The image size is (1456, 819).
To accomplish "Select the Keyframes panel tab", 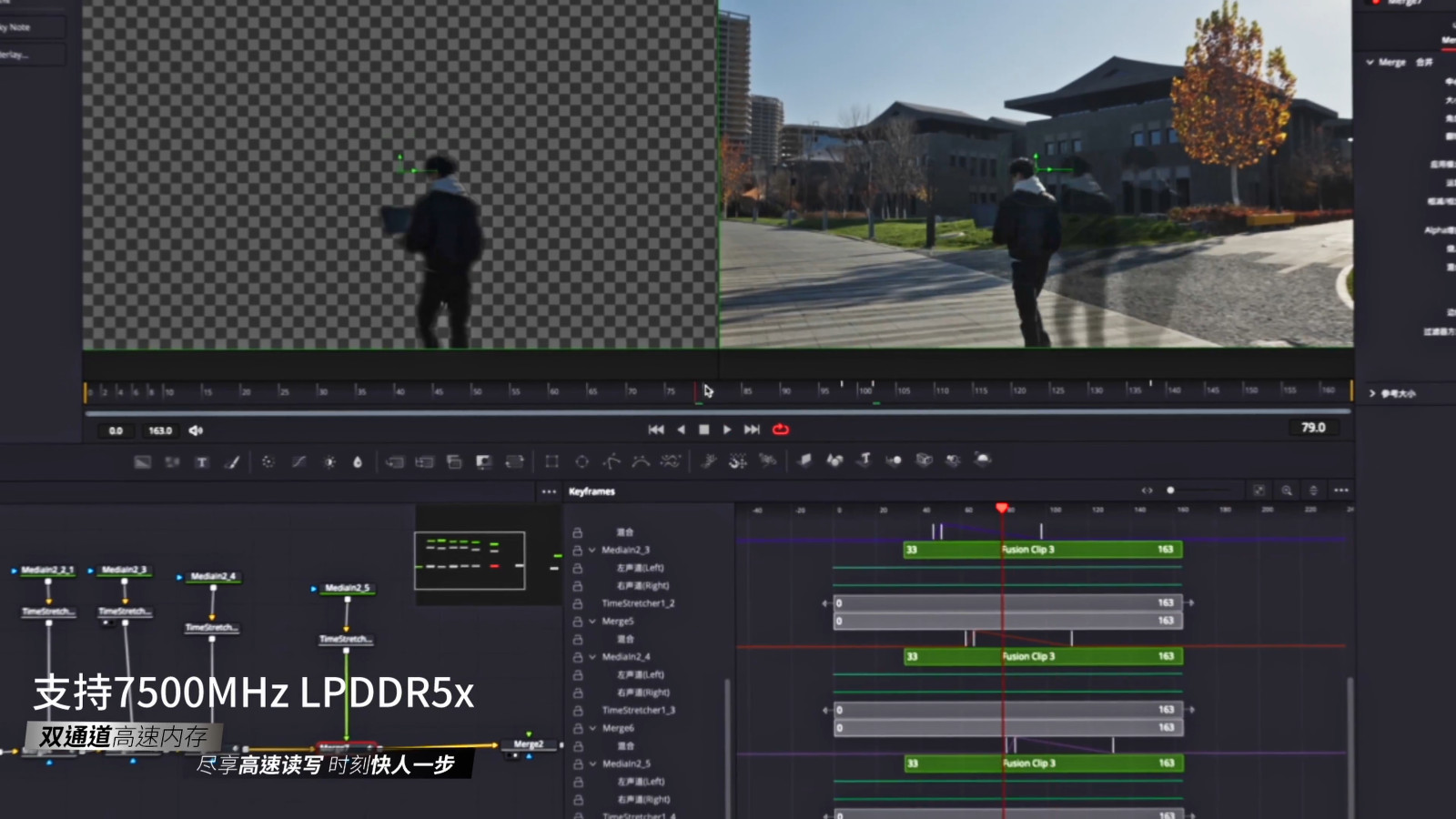I will tap(592, 491).
